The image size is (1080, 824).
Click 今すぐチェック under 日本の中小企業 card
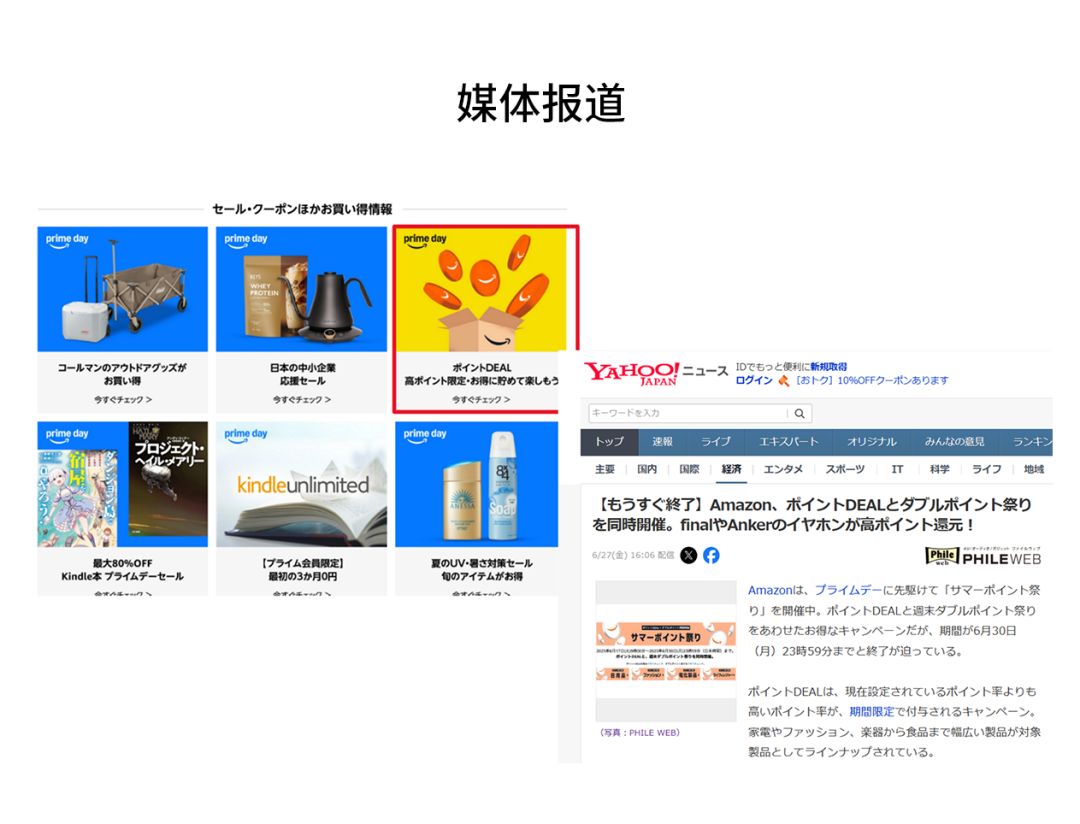pyautogui.click(x=302, y=400)
